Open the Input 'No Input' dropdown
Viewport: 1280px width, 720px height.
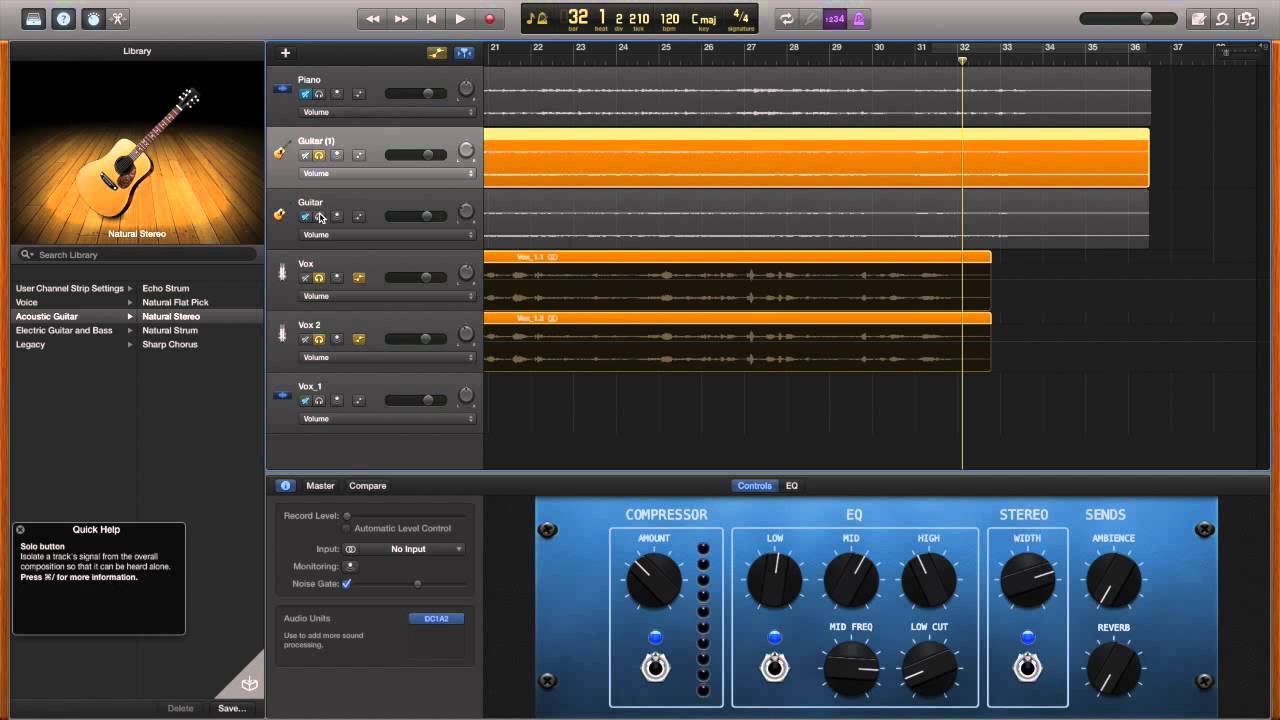coord(404,549)
